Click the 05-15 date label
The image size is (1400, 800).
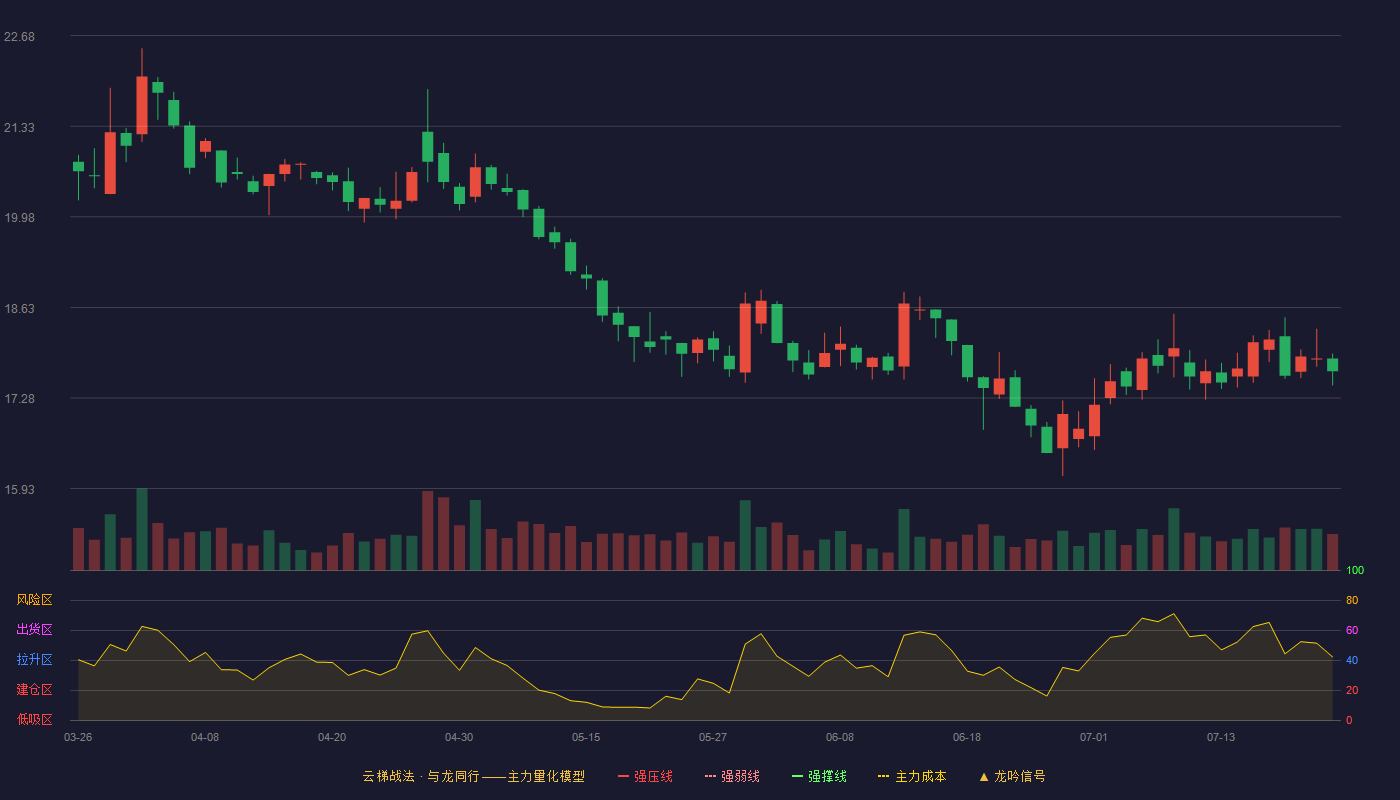[x=586, y=737]
